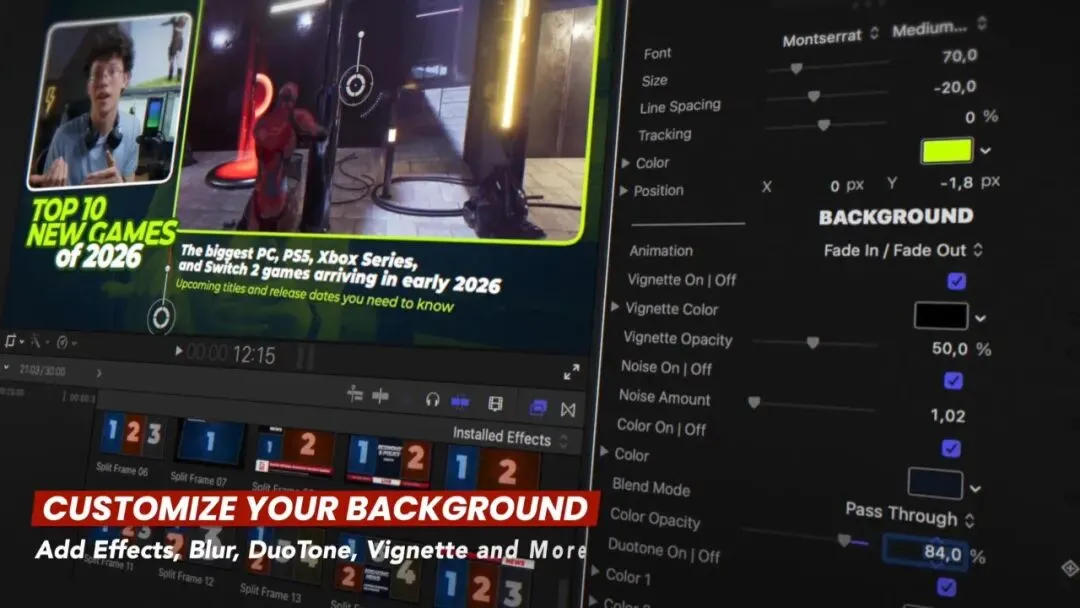Play the viewer with the play button
Image resolution: width=1080 pixels, height=608 pixels.
click(178, 351)
